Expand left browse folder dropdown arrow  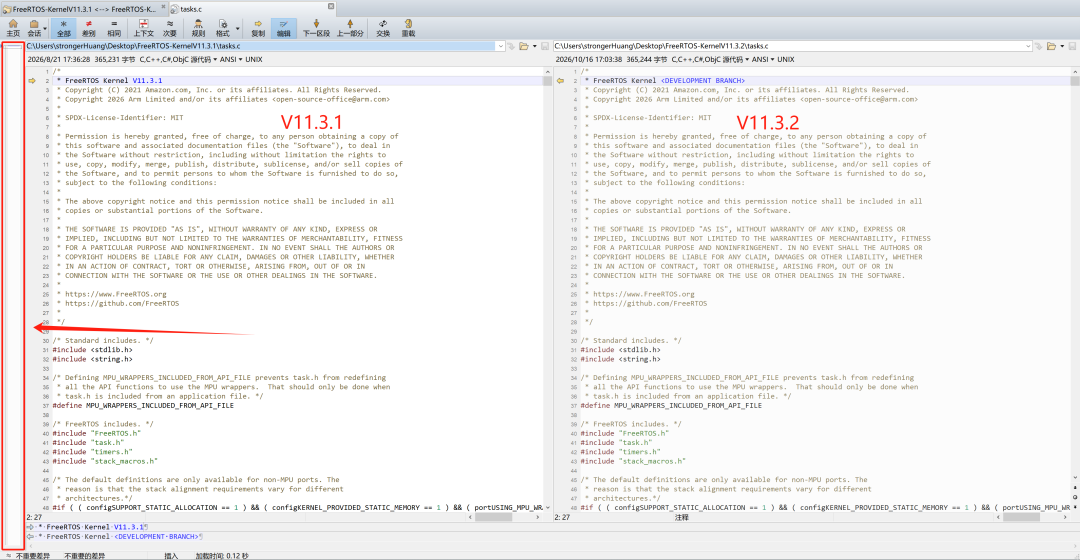(534, 46)
